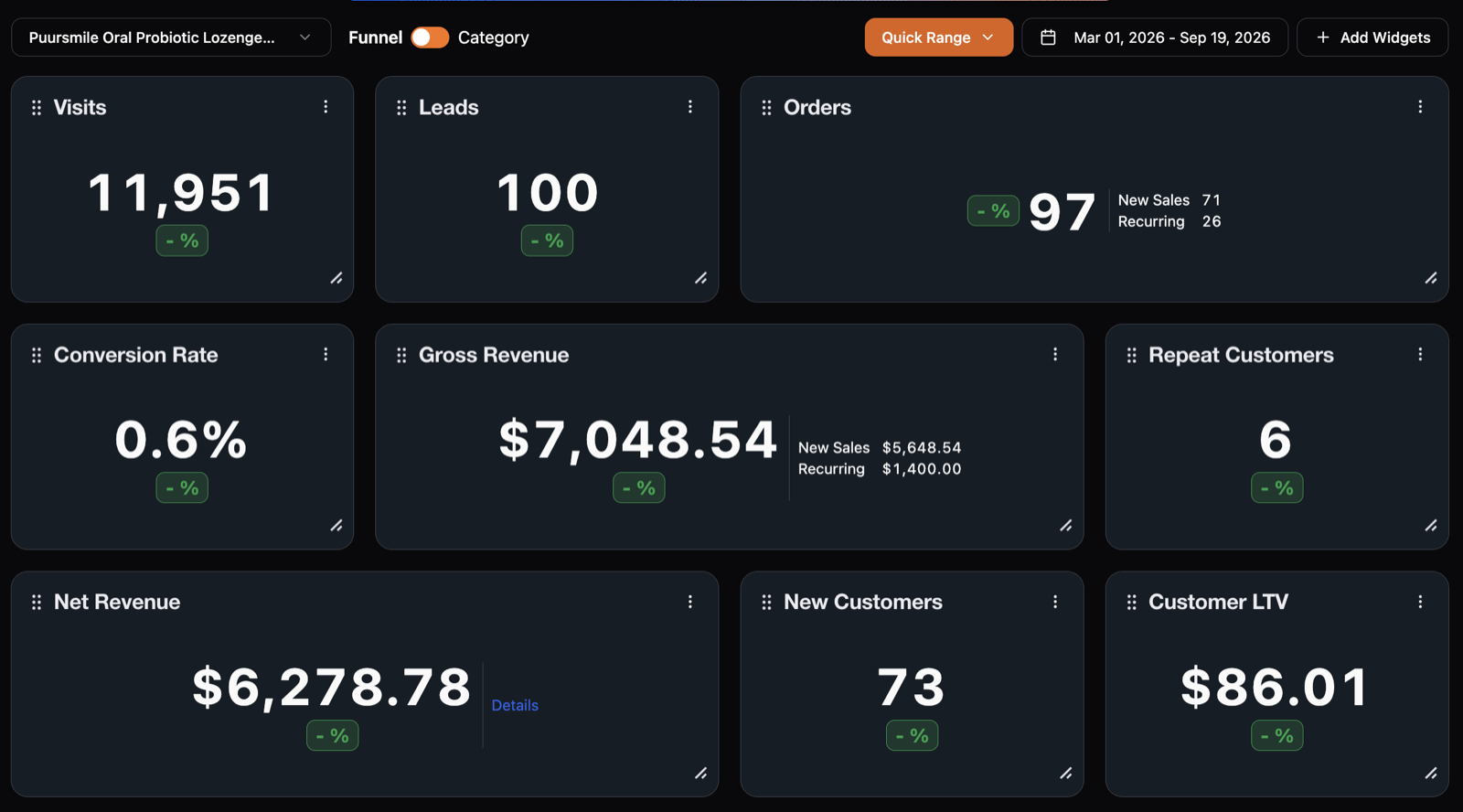
Task: Click the Net Revenue resize corner icon
Action: point(701,773)
